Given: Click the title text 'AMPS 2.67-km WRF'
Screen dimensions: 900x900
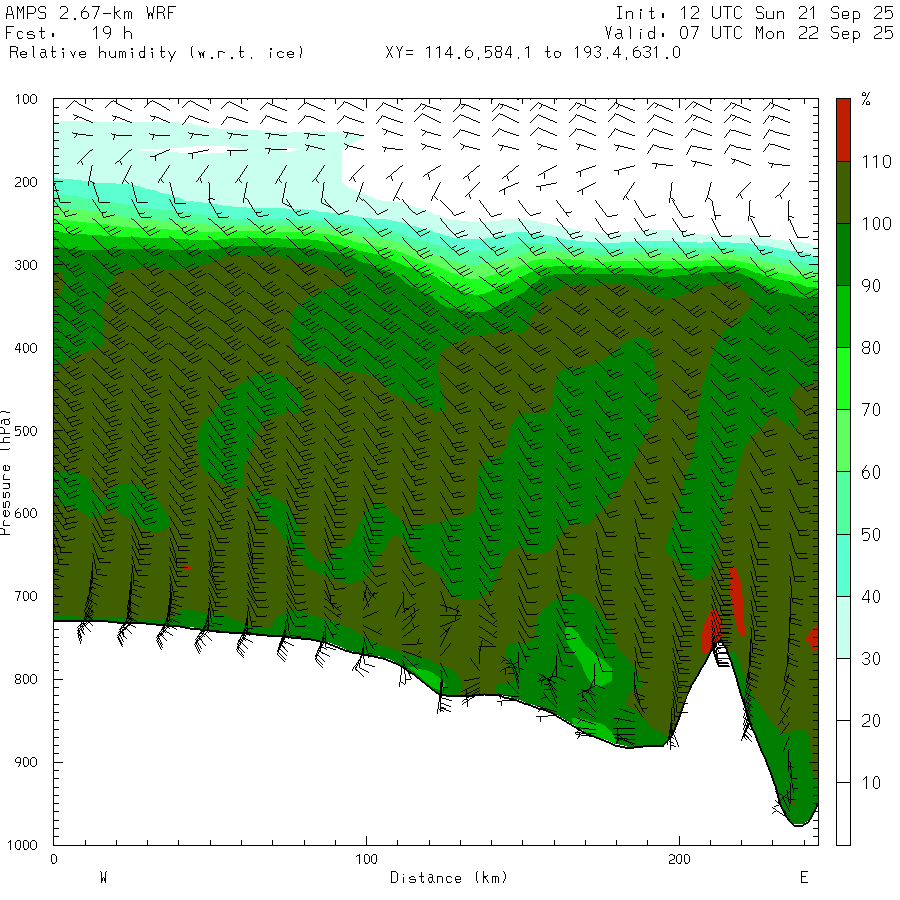Looking at the screenshot, I should tap(90, 13).
